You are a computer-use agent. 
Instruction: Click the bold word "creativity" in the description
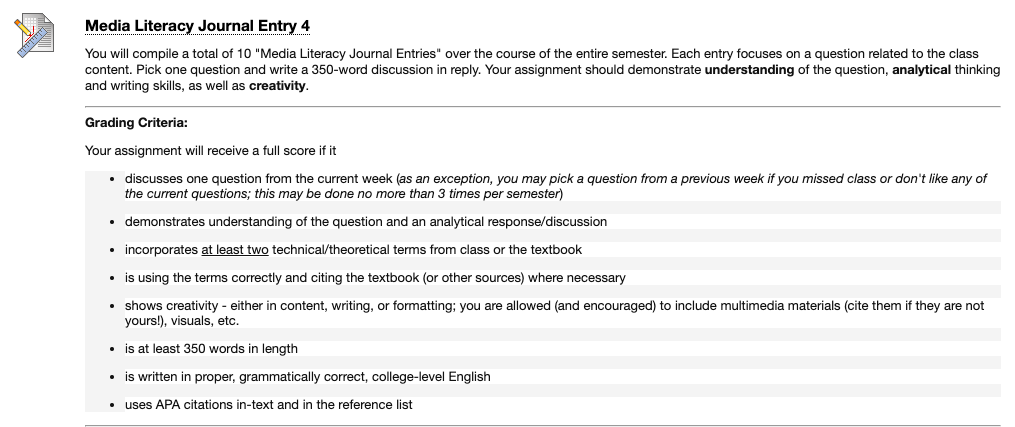click(277, 85)
